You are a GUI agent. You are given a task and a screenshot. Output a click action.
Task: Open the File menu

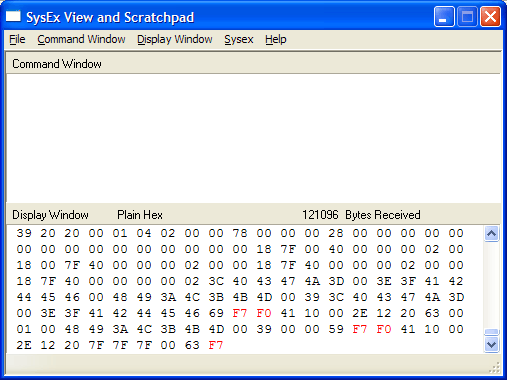[17, 39]
